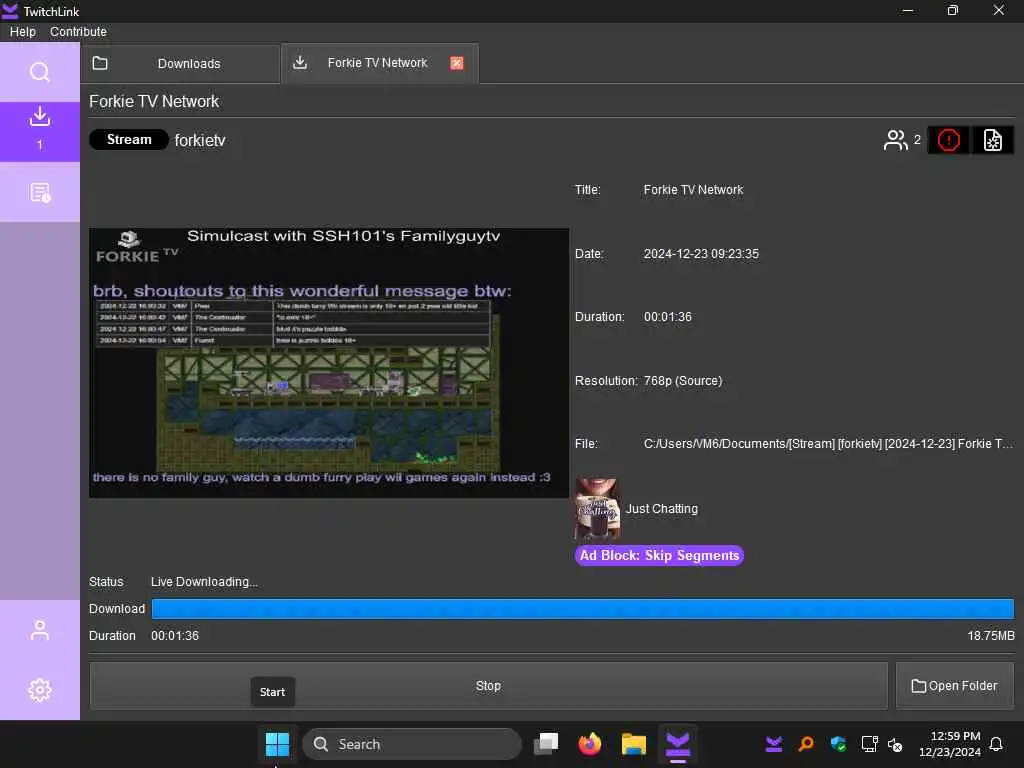Click the taskbar Search box
Screen dimensions: 1024x768
pos(412,744)
